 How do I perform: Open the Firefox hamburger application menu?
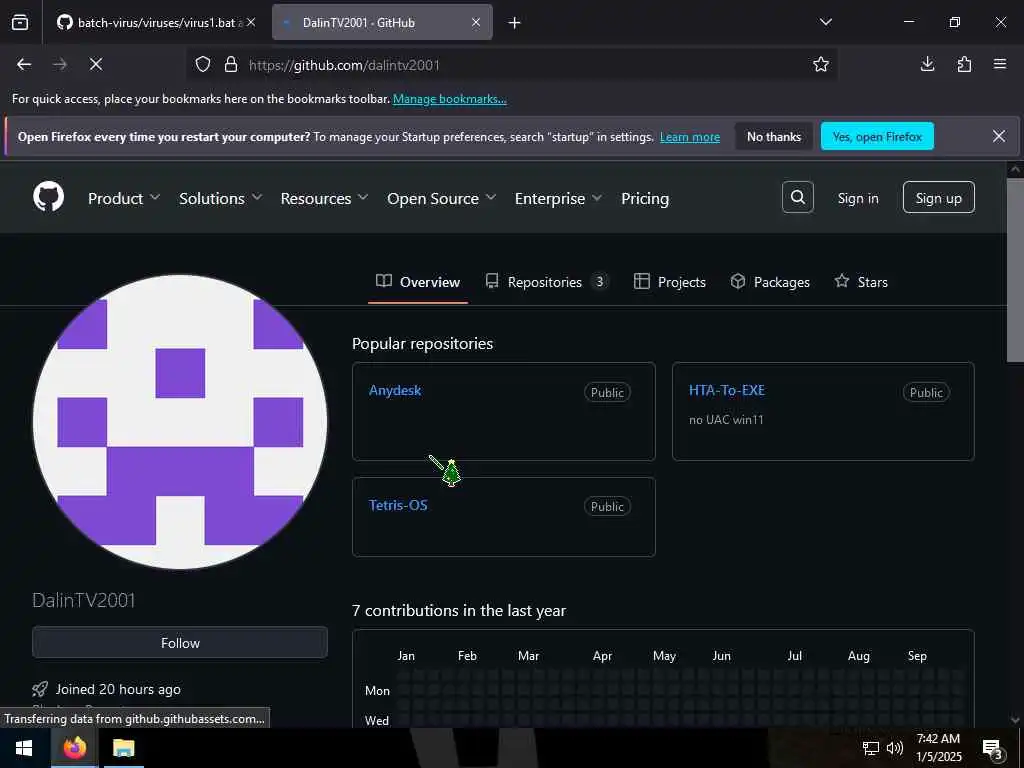pyautogui.click(x=1000, y=64)
